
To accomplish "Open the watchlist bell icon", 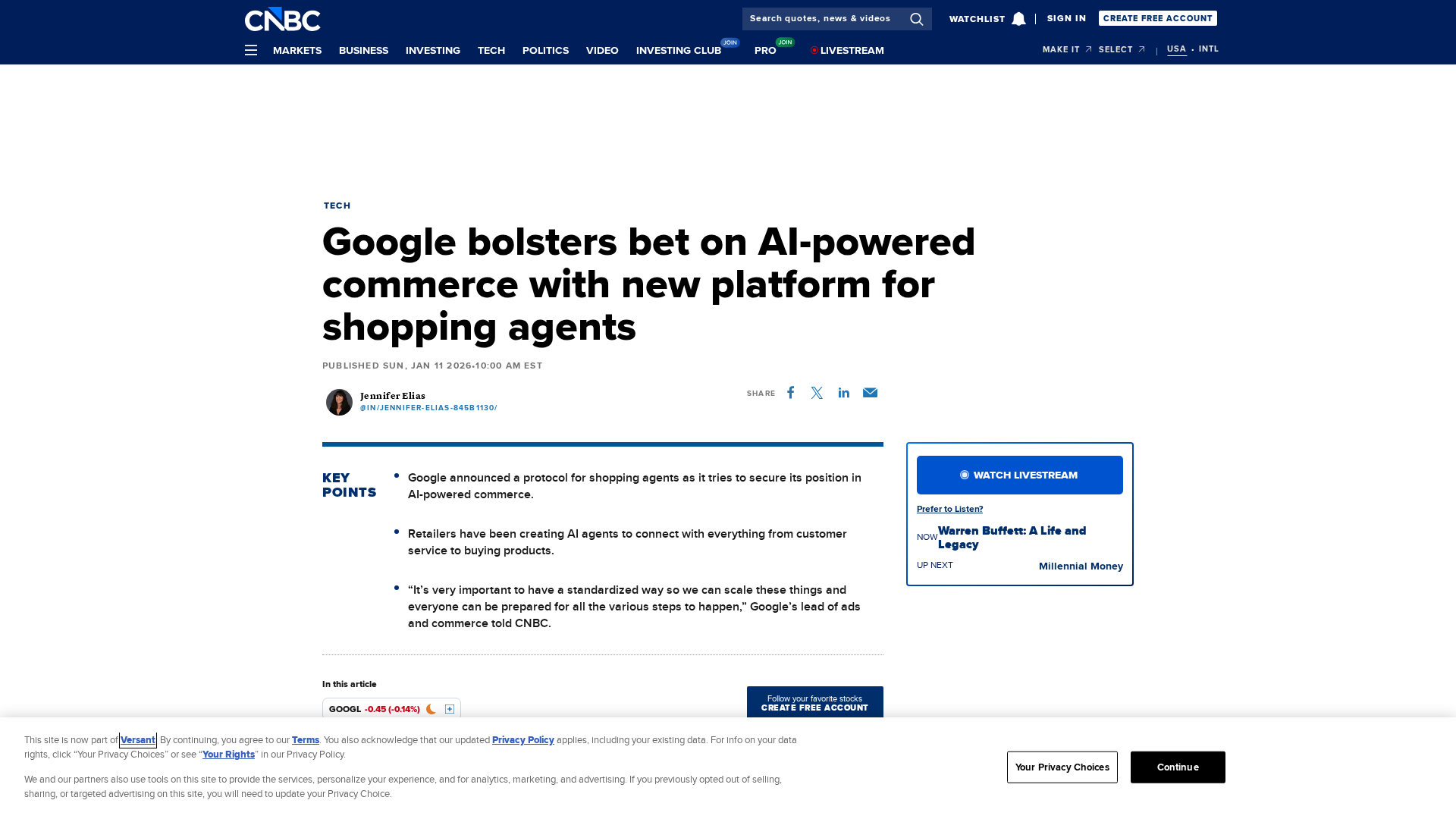I will pos(1018,19).
